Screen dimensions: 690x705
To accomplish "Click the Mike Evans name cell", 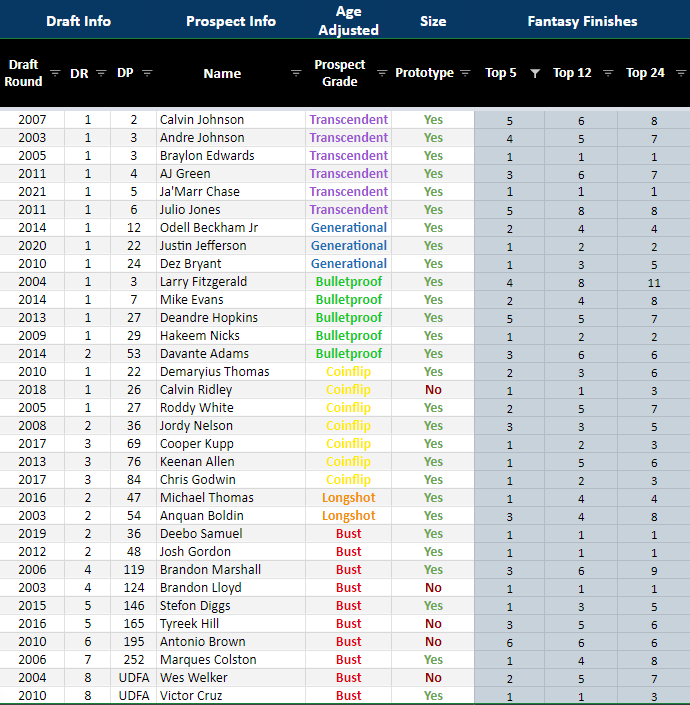I will click(231, 299).
